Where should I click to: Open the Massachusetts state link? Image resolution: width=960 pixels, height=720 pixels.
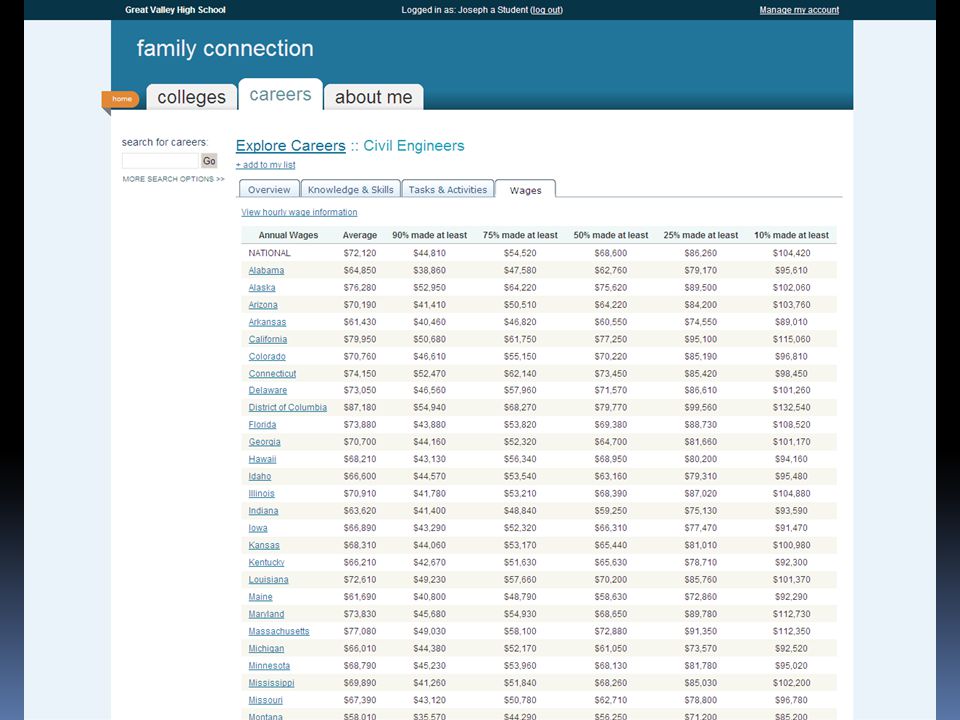tap(279, 631)
